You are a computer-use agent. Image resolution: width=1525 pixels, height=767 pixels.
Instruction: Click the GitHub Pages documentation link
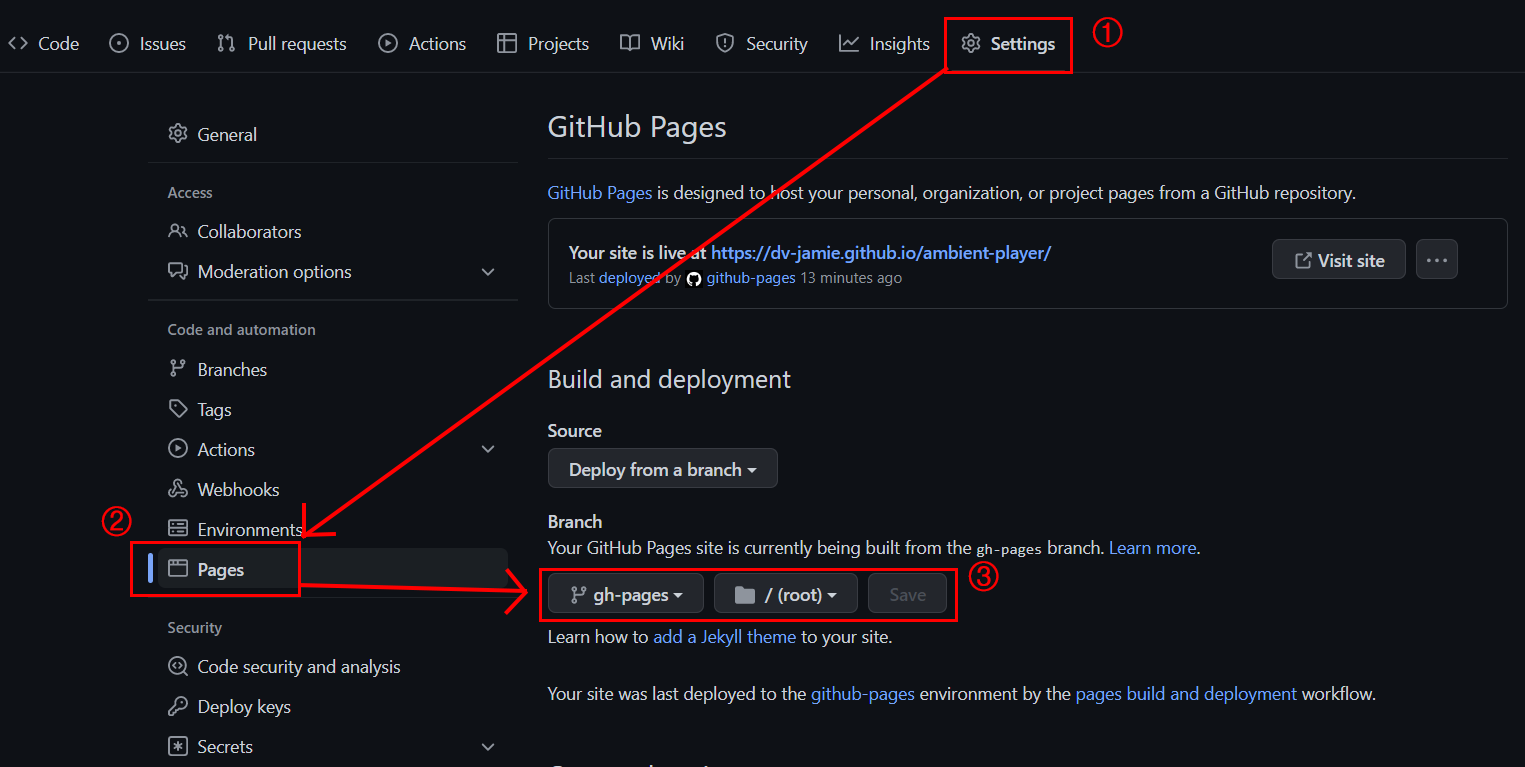600,193
